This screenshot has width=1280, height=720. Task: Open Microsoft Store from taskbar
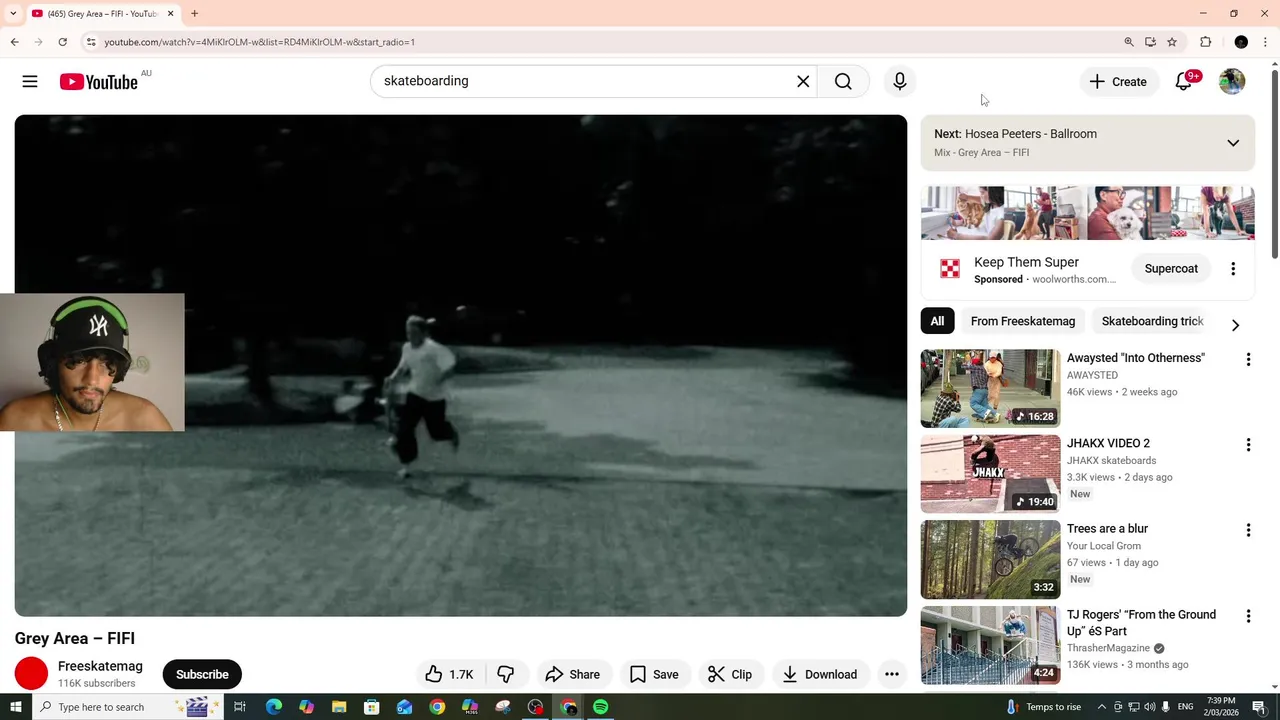click(371, 707)
